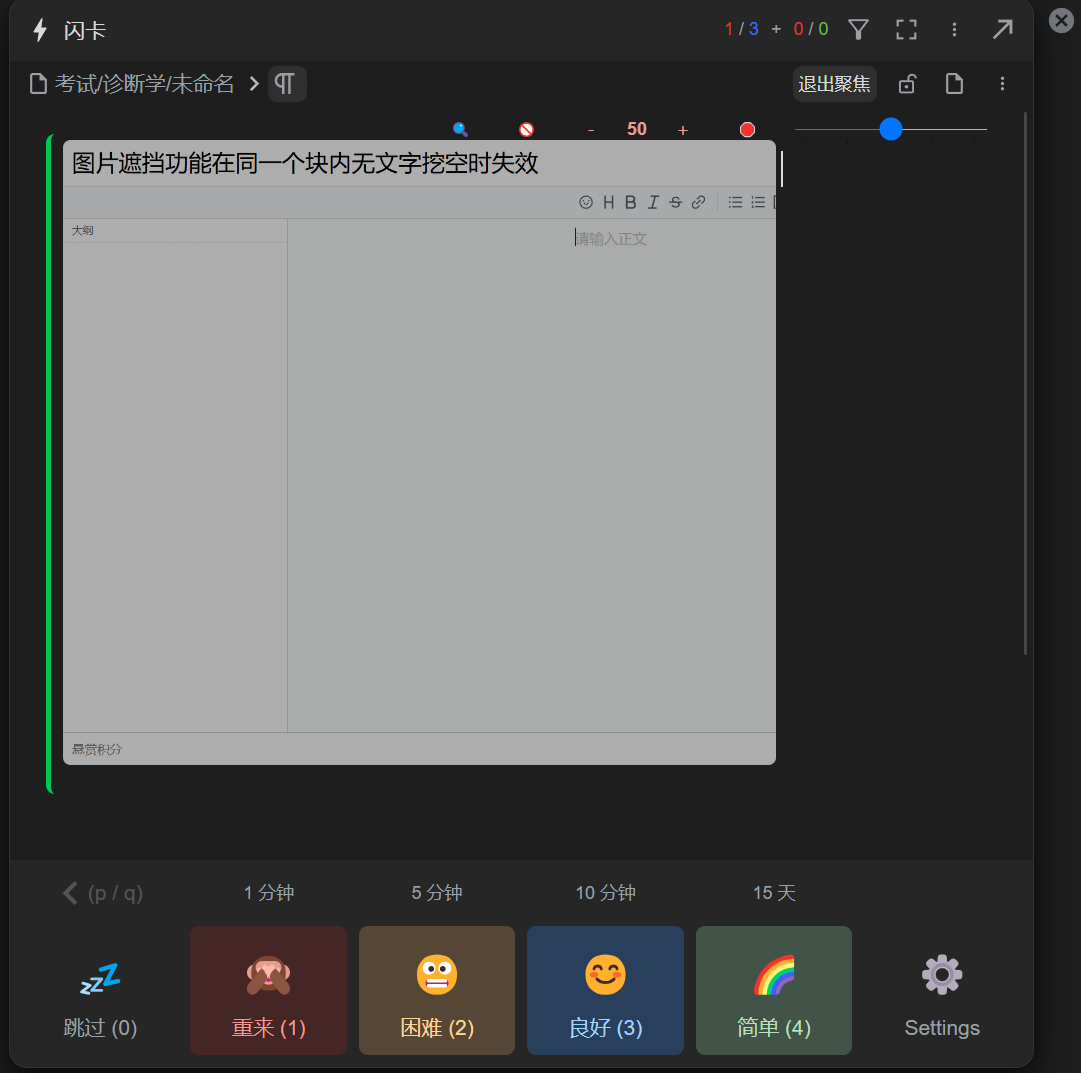Pick the red mask color swatch

[x=747, y=129]
